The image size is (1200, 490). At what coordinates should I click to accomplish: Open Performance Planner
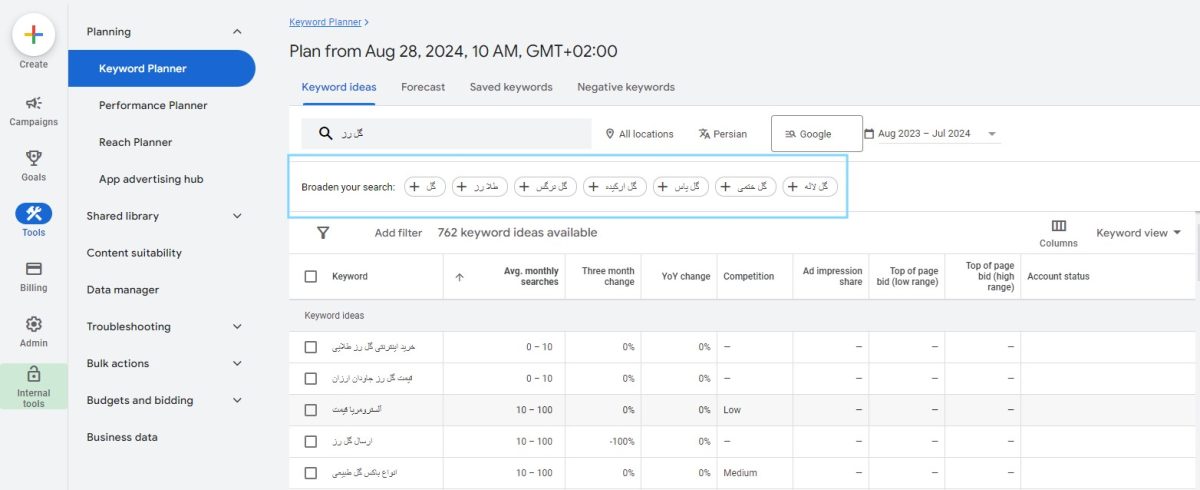[x=153, y=105]
